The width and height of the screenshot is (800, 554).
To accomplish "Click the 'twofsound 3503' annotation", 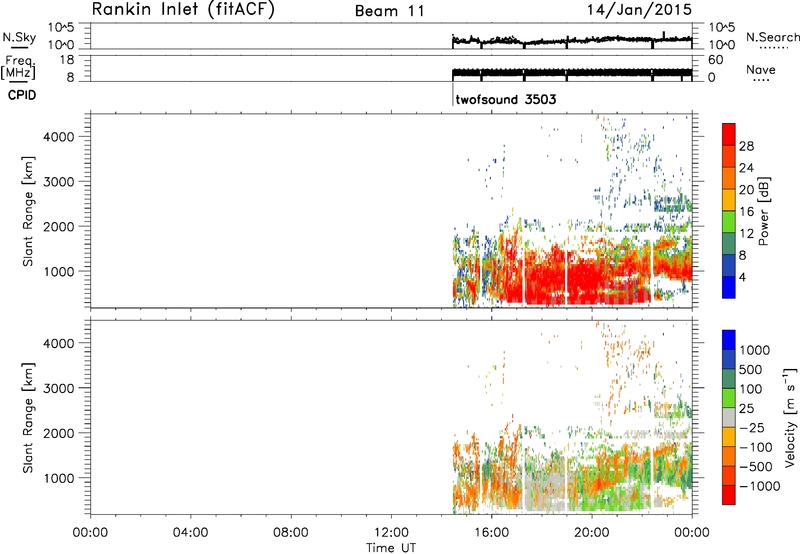I will (506, 99).
